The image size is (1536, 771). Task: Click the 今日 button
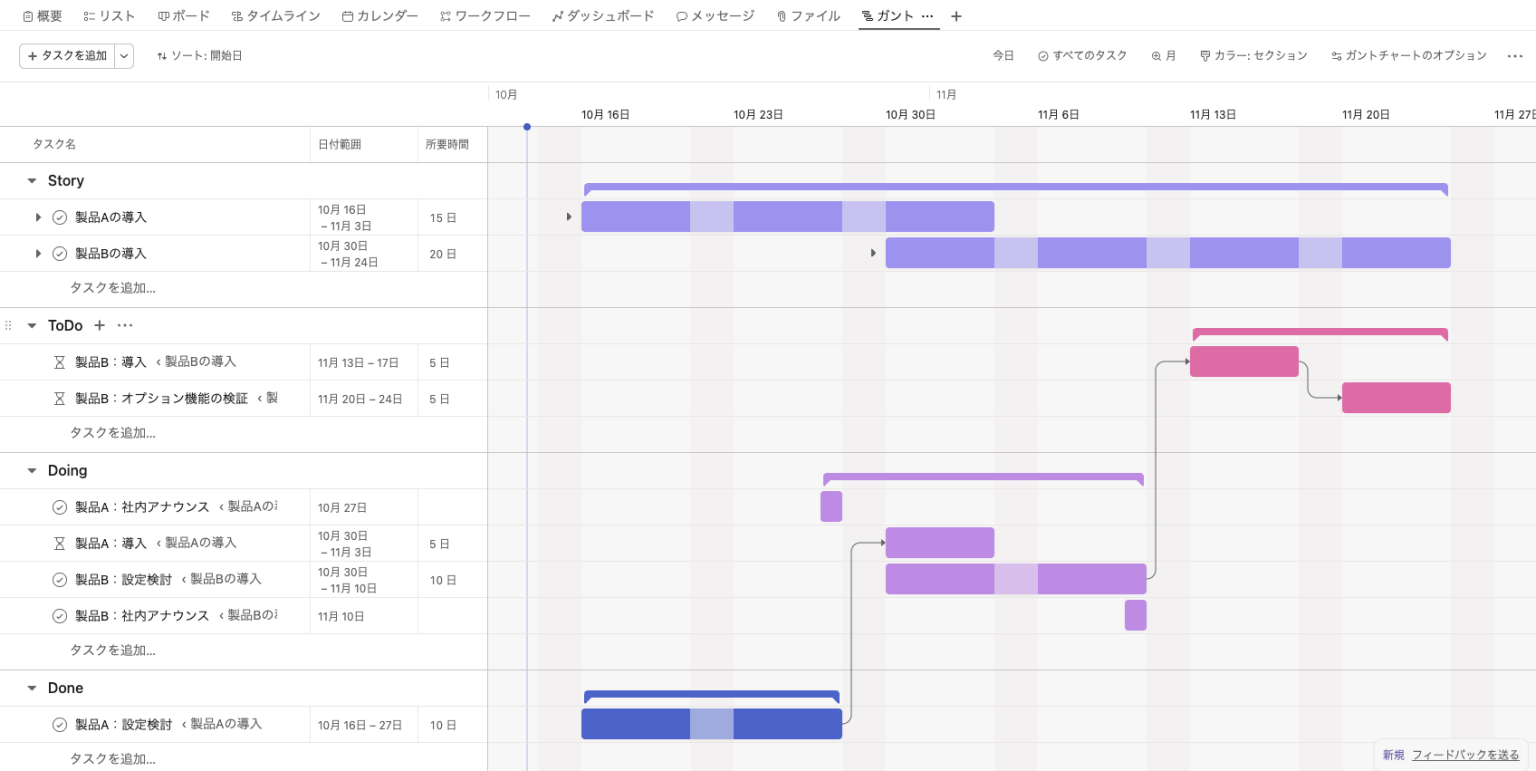(x=1003, y=56)
